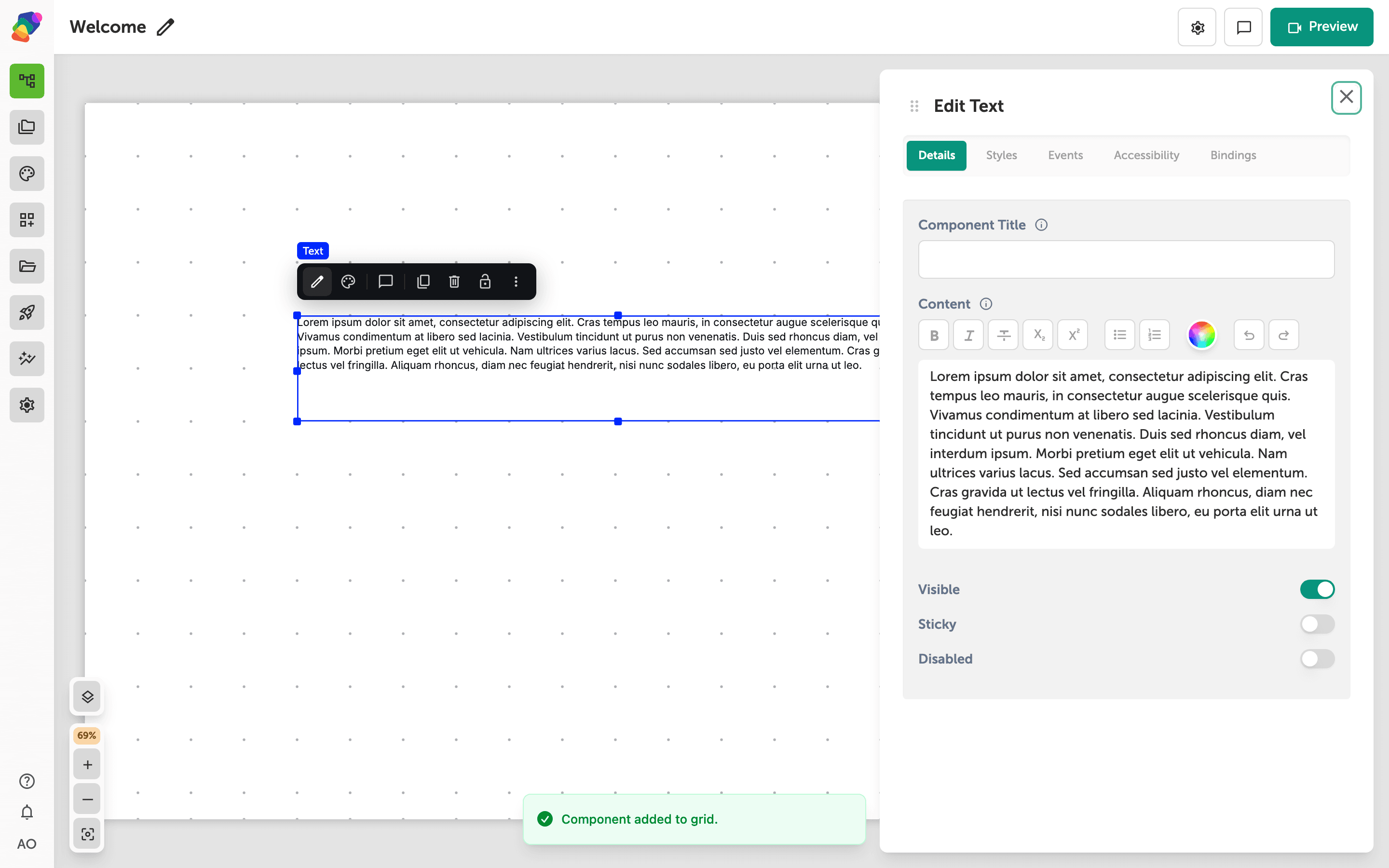
Task: Open the text color wheel picker
Action: click(1201, 335)
